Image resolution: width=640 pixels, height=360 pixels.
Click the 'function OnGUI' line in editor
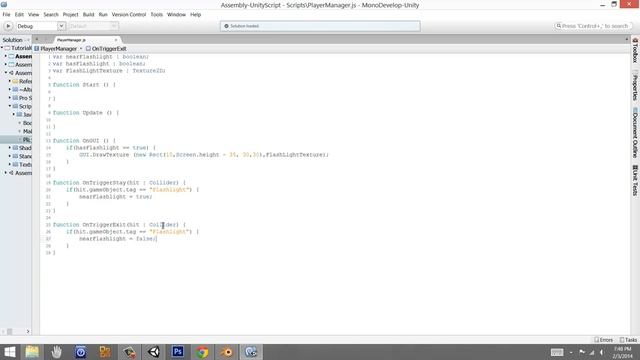pyautogui.click(x=84, y=141)
